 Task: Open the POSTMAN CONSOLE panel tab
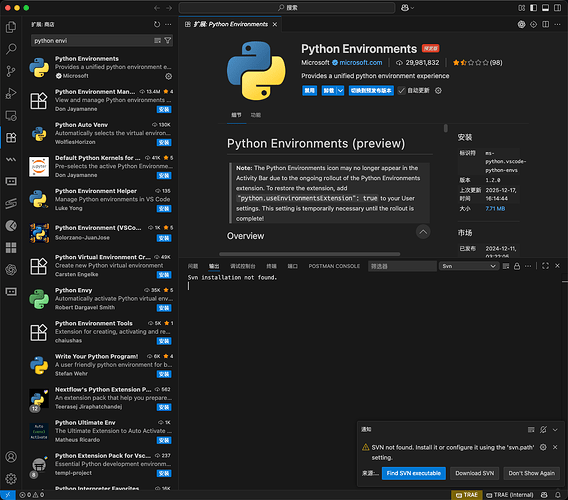click(334, 266)
